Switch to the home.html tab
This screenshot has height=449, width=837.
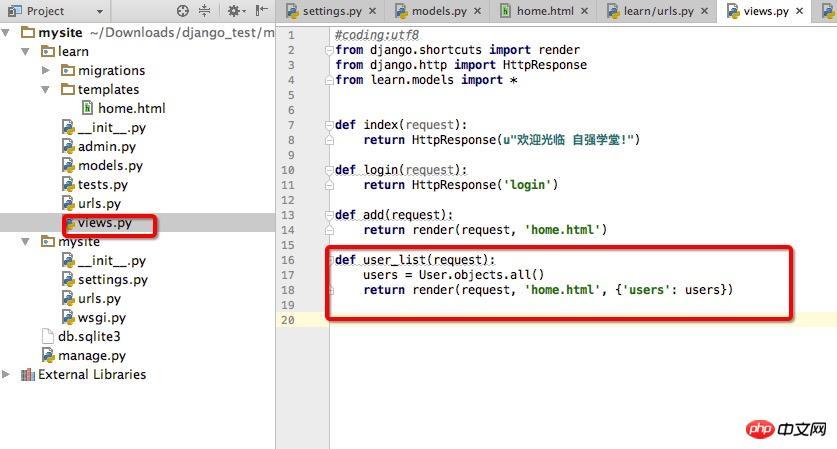pyautogui.click(x=545, y=11)
